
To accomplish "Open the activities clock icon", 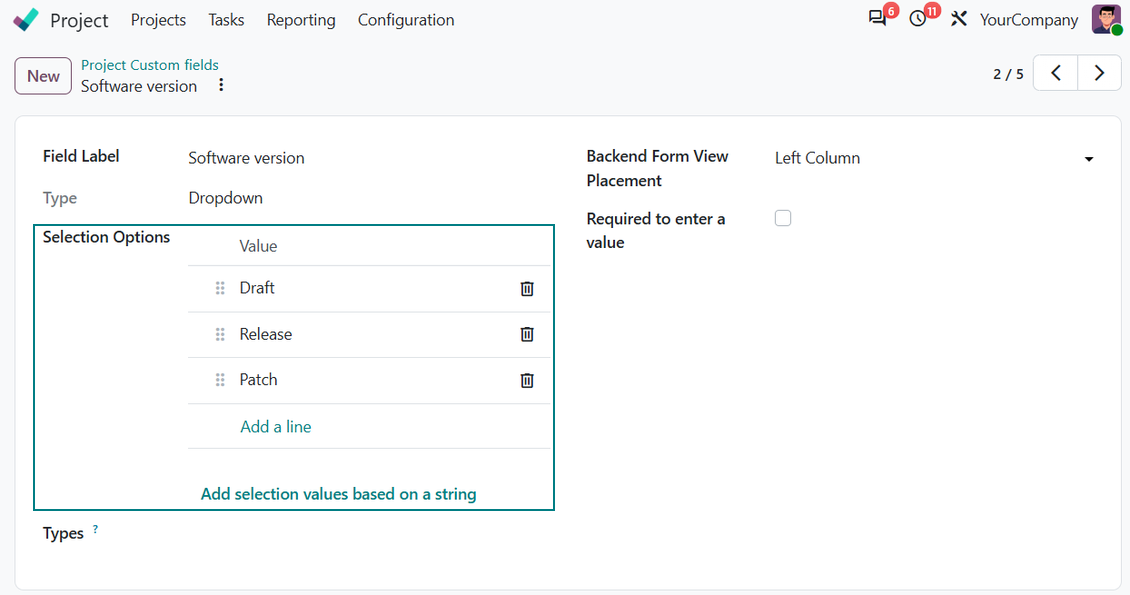I will (x=917, y=19).
